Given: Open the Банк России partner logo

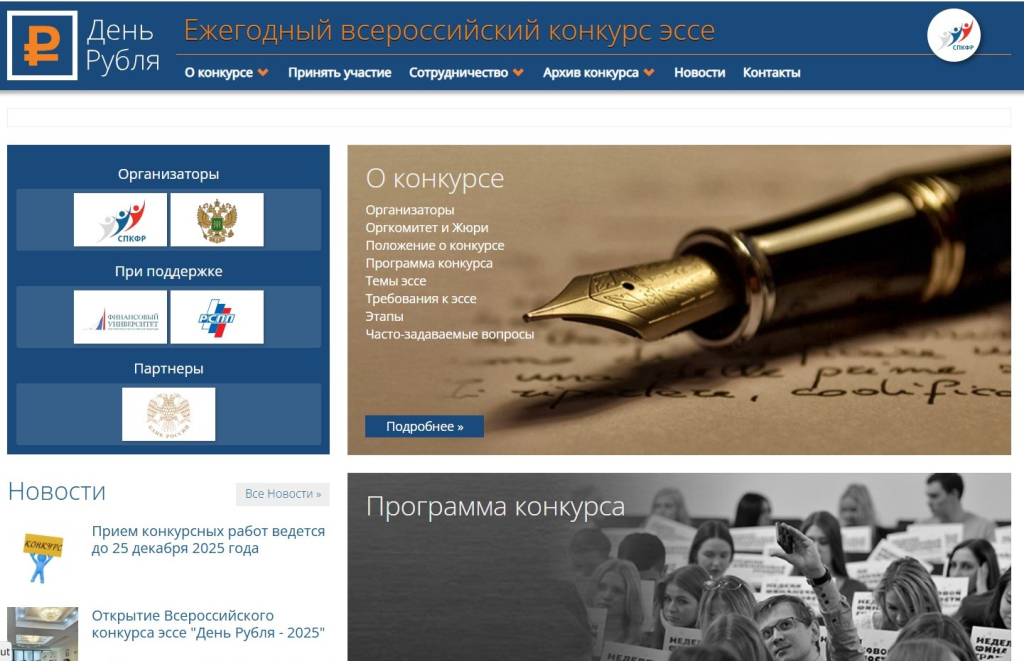Looking at the screenshot, I should 168,414.
